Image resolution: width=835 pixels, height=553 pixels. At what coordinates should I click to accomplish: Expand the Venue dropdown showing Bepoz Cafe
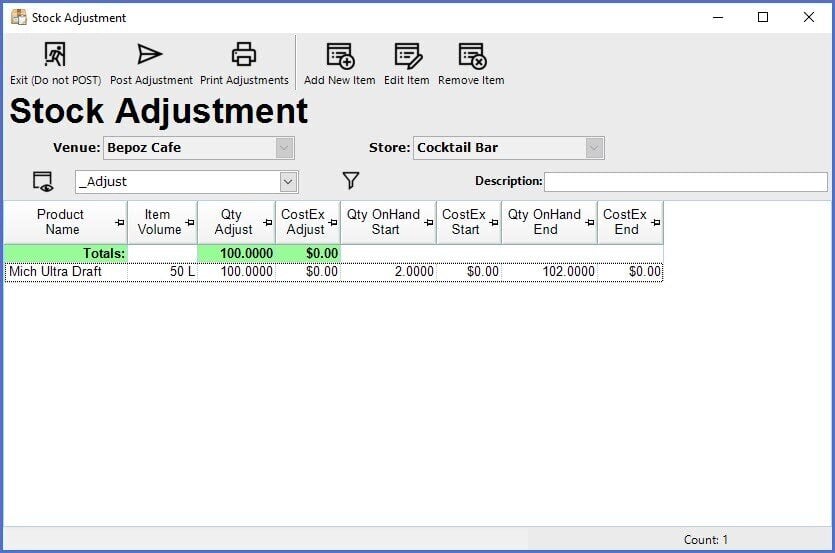[285, 148]
